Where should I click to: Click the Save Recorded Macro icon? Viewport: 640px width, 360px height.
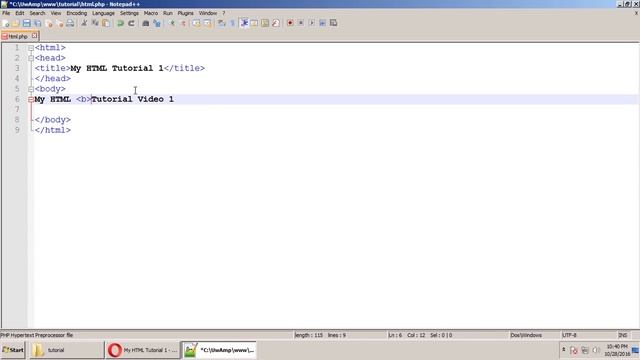point(333,23)
